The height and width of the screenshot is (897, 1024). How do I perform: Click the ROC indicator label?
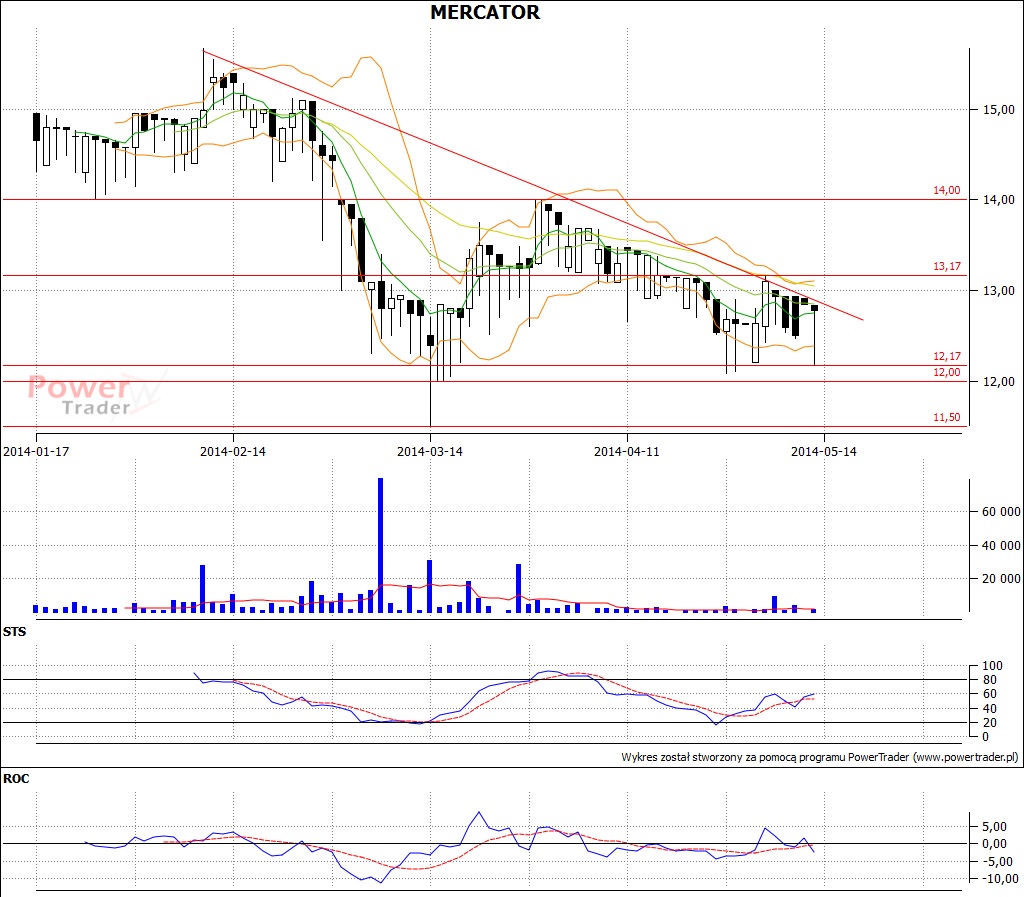[x=16, y=779]
